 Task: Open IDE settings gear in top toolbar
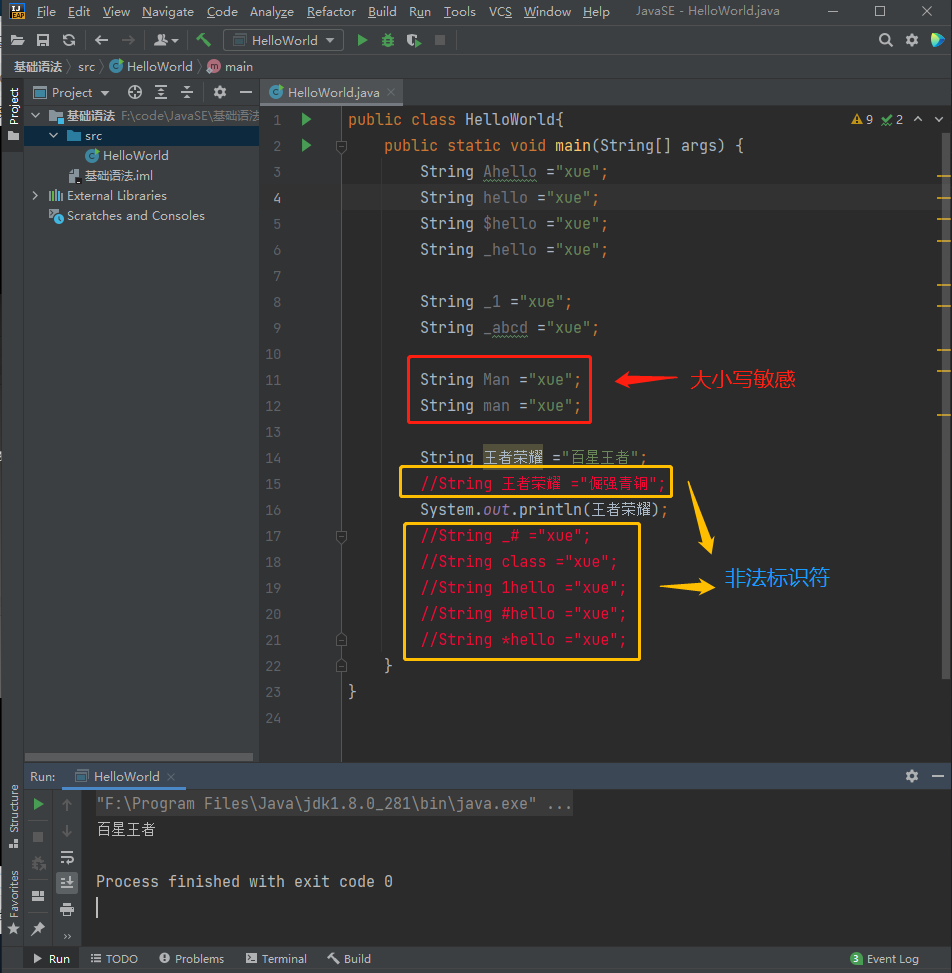[912, 40]
